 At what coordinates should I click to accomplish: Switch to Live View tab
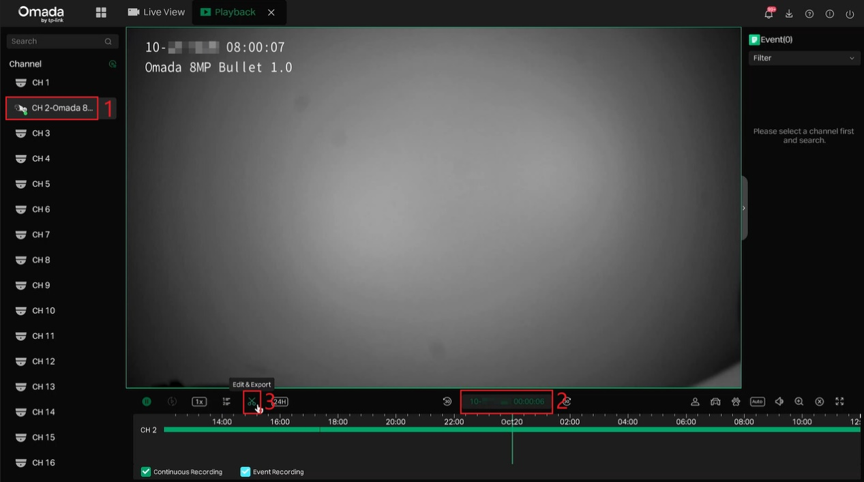pyautogui.click(x=156, y=12)
